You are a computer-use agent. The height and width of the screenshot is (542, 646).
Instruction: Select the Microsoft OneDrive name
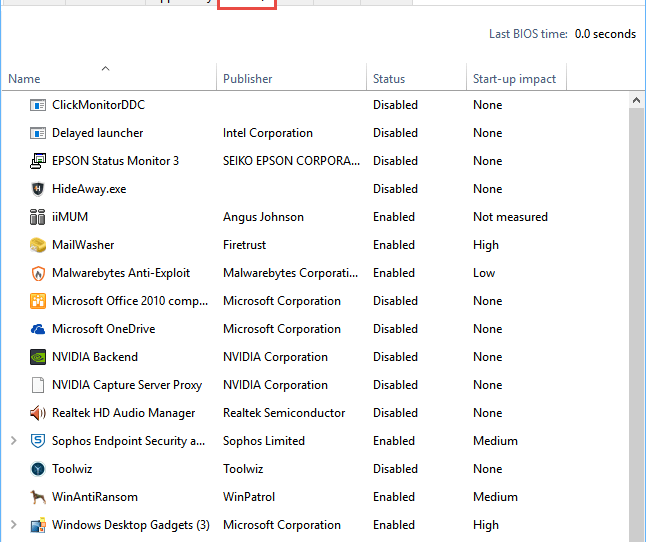[x=104, y=329]
